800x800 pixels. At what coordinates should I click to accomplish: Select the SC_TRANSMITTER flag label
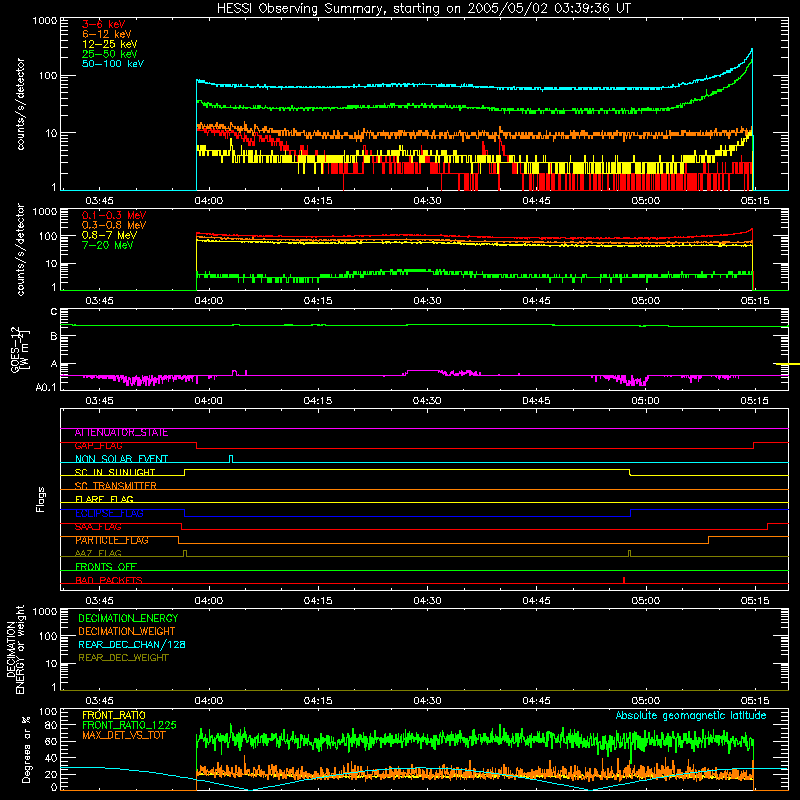(116, 486)
